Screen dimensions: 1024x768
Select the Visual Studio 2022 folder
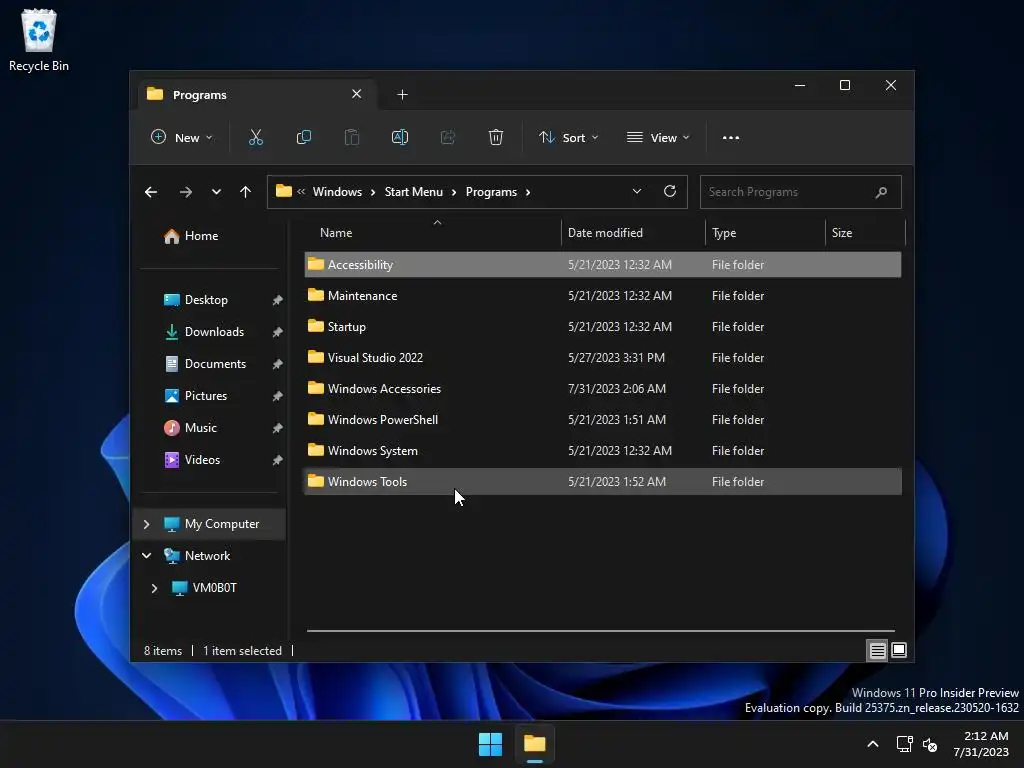tap(603, 358)
